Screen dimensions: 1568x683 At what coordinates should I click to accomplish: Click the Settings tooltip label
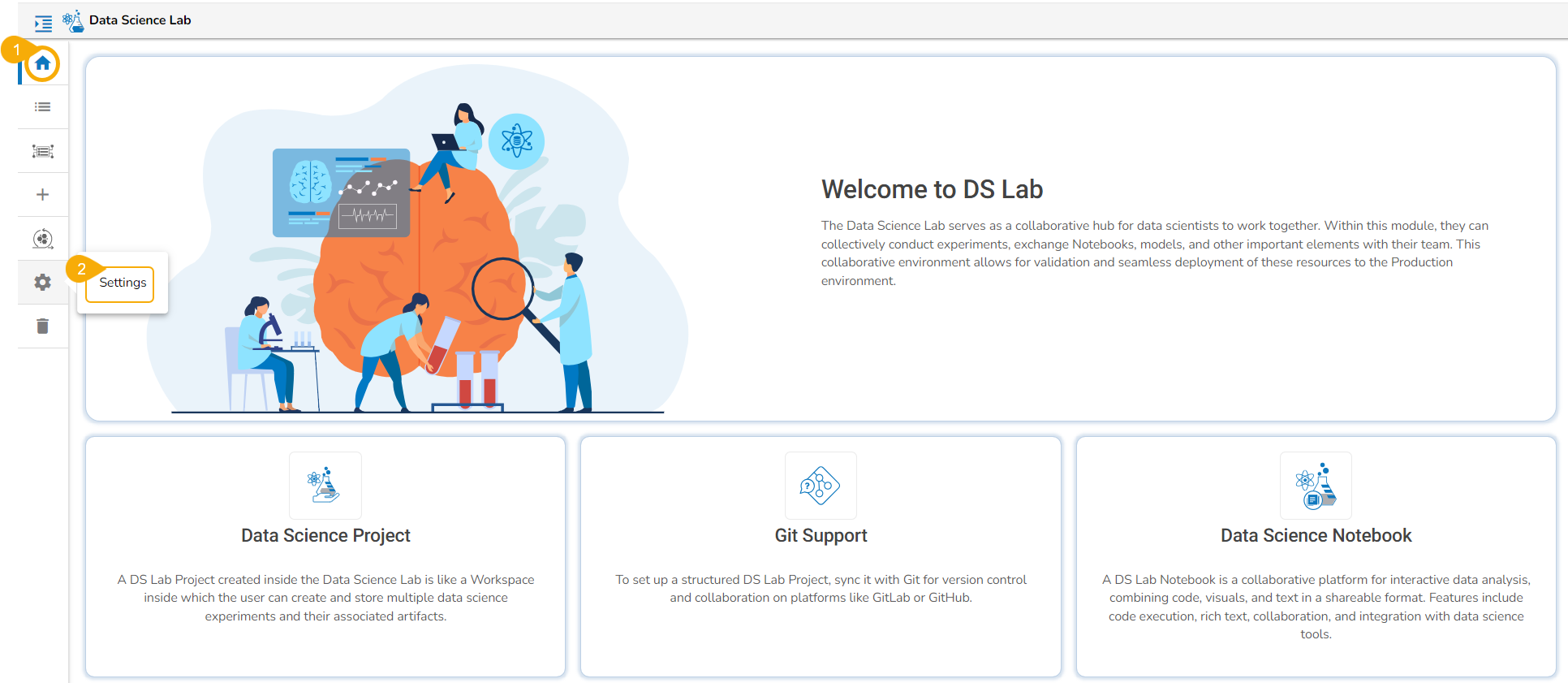[x=123, y=283]
